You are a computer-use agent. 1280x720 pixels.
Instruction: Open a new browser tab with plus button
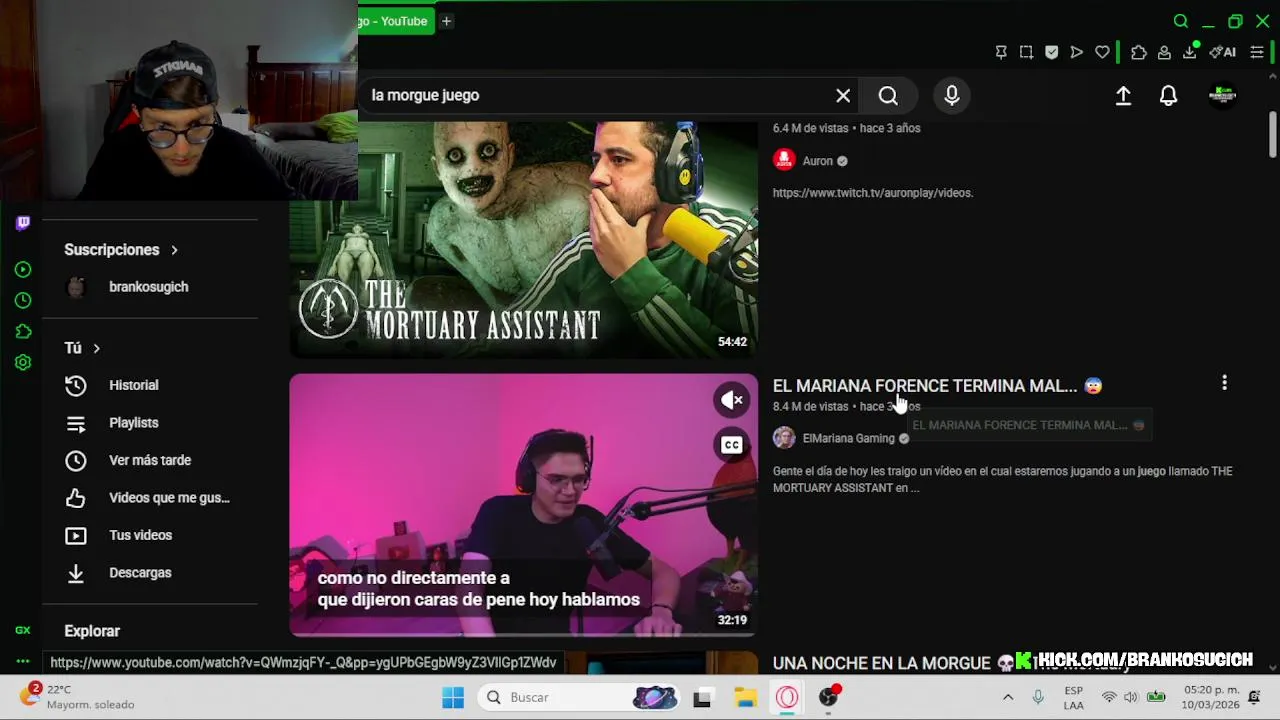coord(447,21)
